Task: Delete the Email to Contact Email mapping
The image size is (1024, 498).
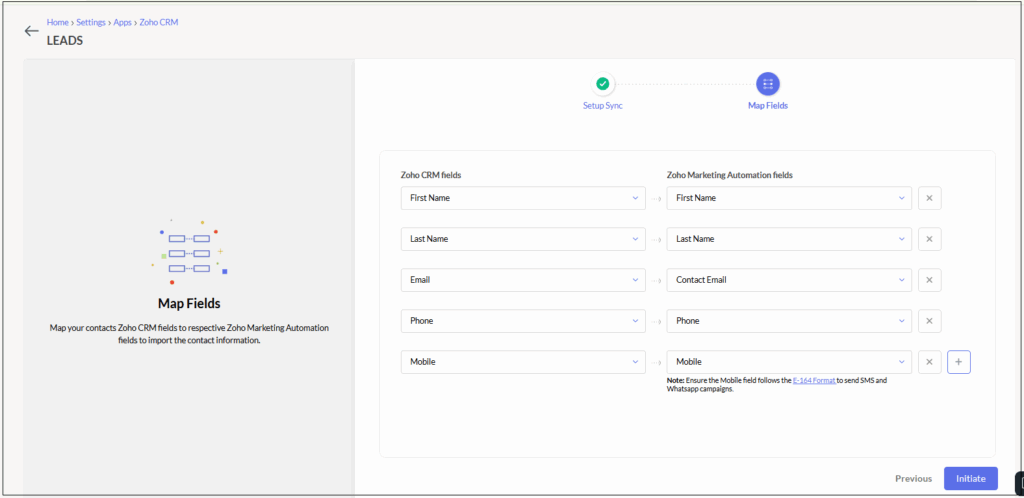Action: click(x=929, y=280)
